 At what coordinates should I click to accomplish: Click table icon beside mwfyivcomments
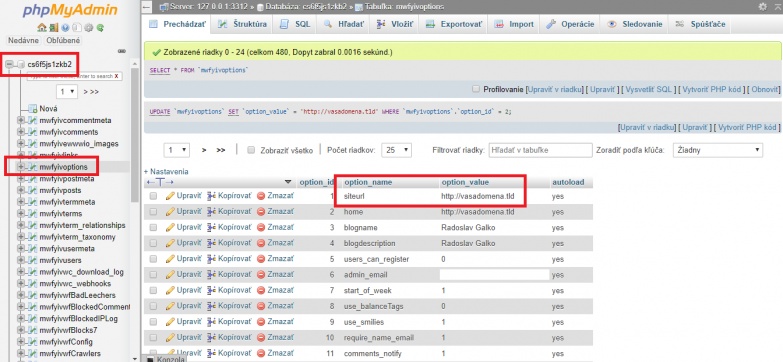click(x=33, y=132)
